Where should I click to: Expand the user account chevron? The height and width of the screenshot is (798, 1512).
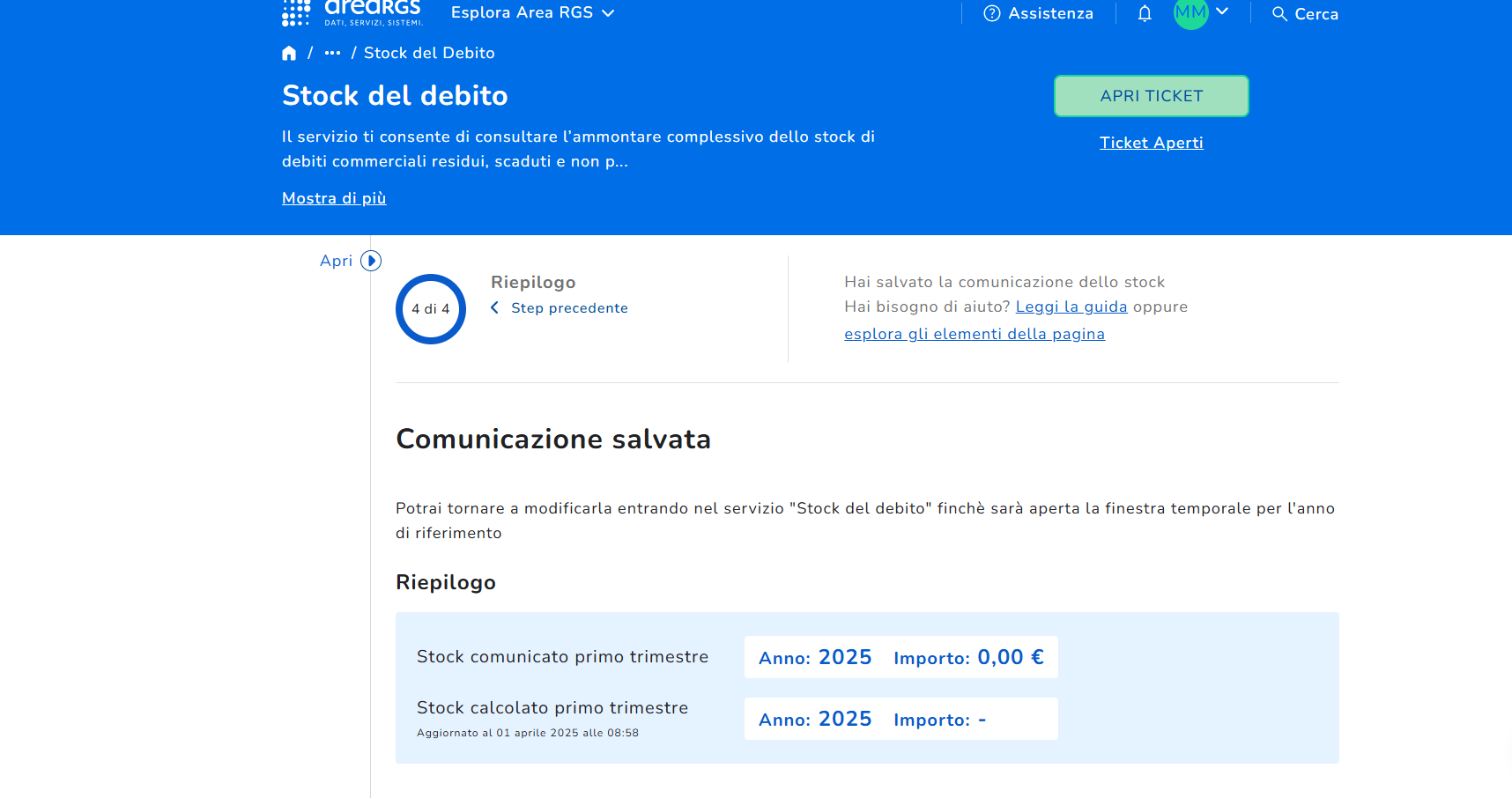pos(1222,11)
